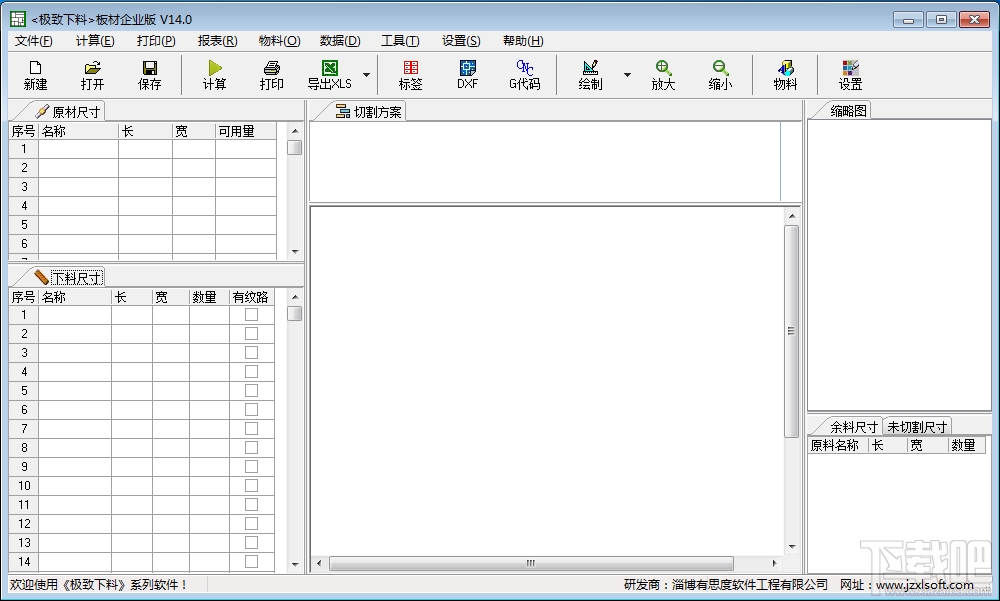This screenshot has width=1000, height=601.
Task: Click up arrow of cutting view scrollbar
Action: pos(791,216)
